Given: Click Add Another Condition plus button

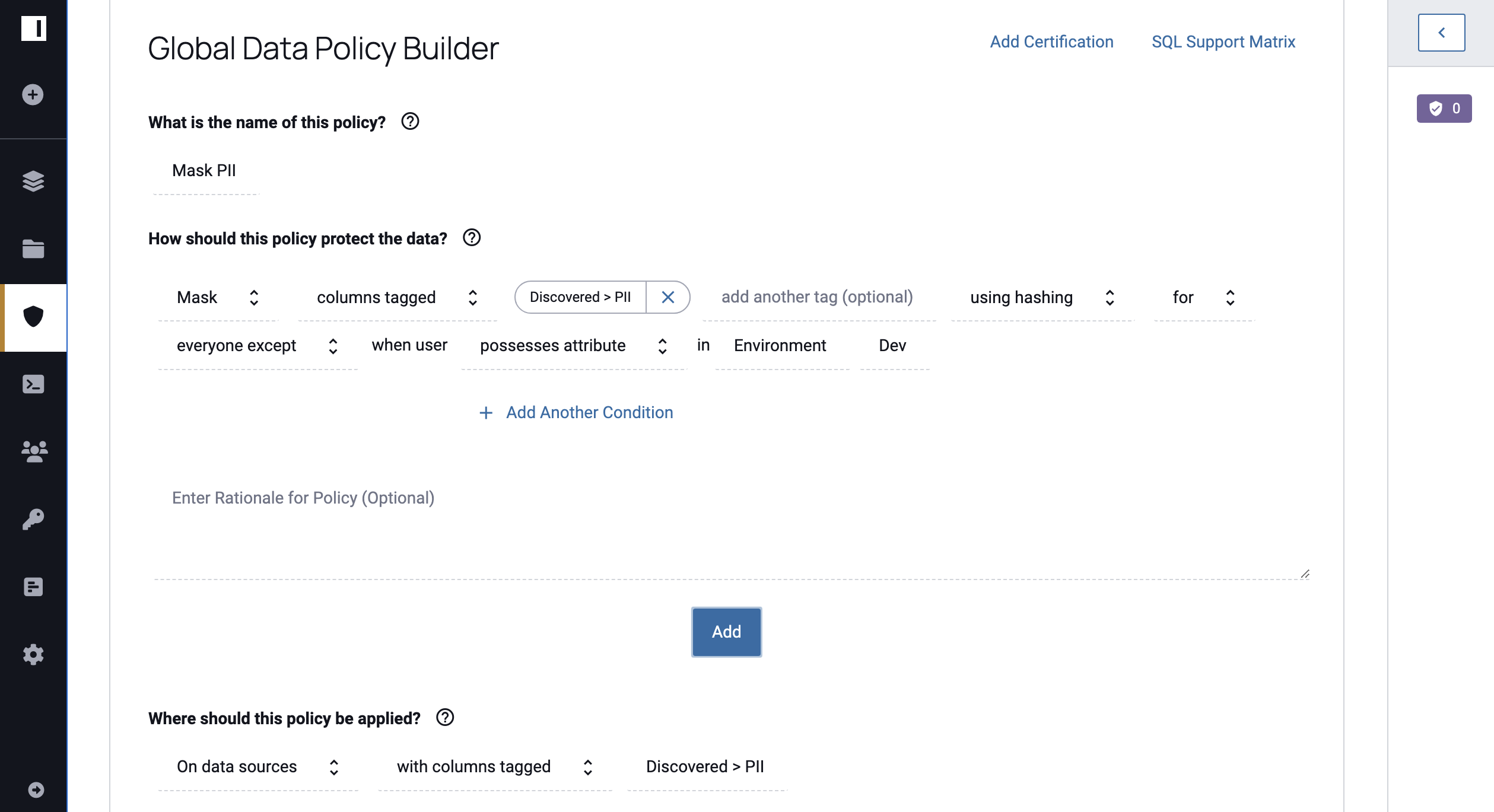Looking at the screenshot, I should tap(484, 412).
